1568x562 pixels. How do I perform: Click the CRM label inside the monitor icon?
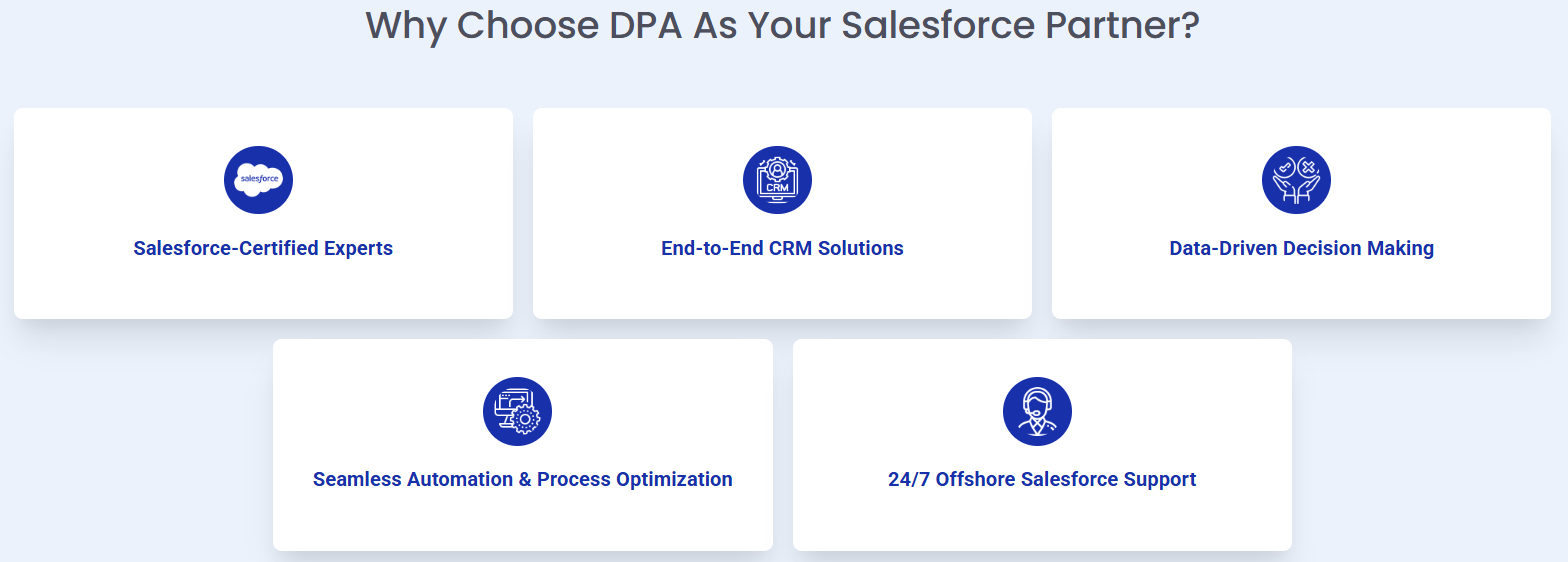[x=777, y=187]
